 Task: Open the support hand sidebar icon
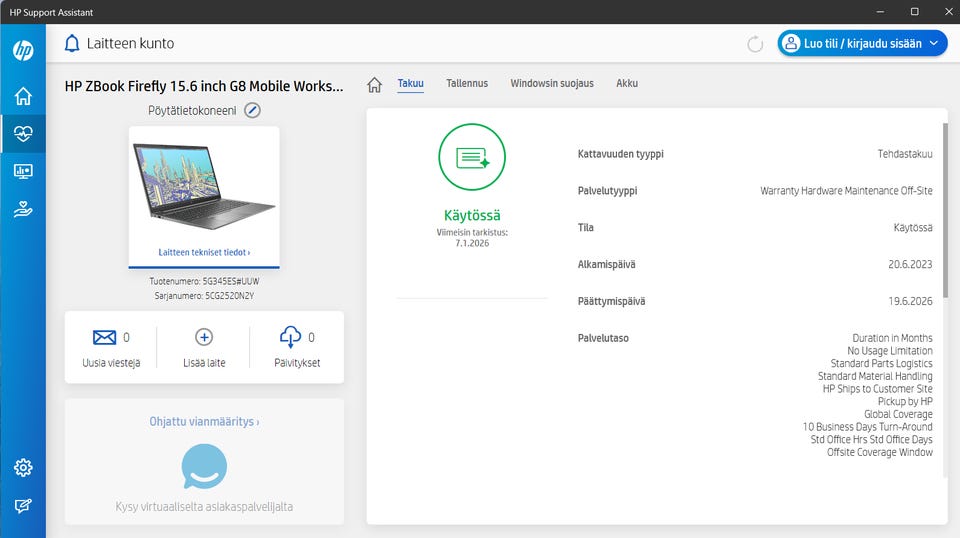pos(23,209)
